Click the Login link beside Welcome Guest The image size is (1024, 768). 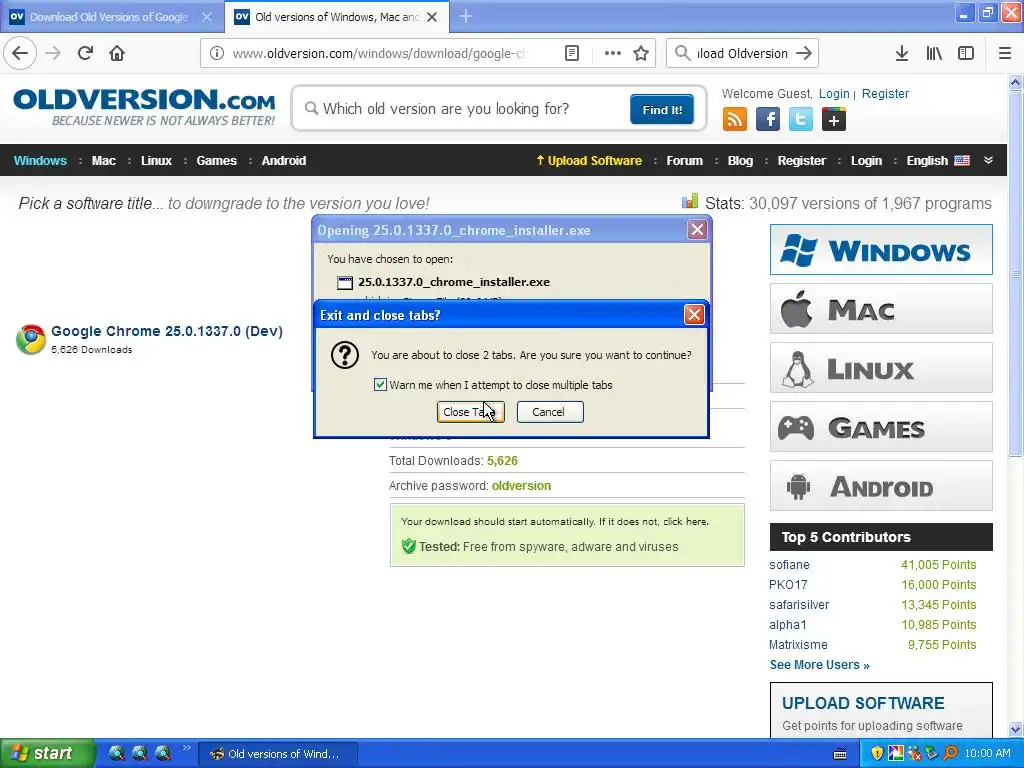pyautogui.click(x=834, y=93)
